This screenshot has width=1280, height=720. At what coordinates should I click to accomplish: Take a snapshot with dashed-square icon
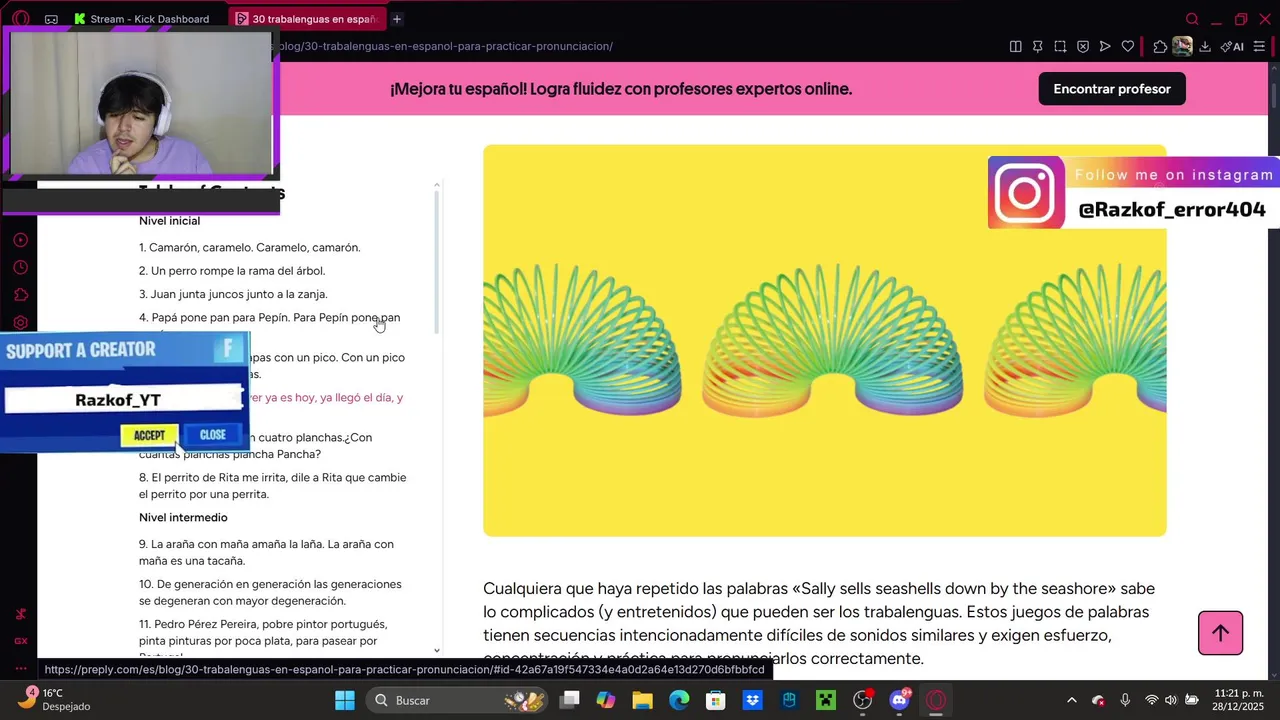[x=1060, y=46]
